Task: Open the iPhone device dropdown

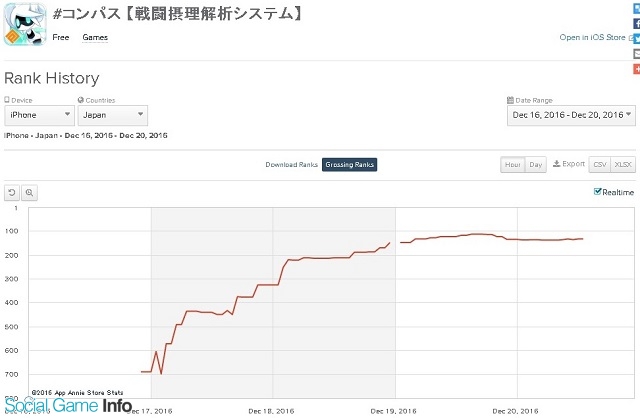Action: pyautogui.click(x=40, y=115)
